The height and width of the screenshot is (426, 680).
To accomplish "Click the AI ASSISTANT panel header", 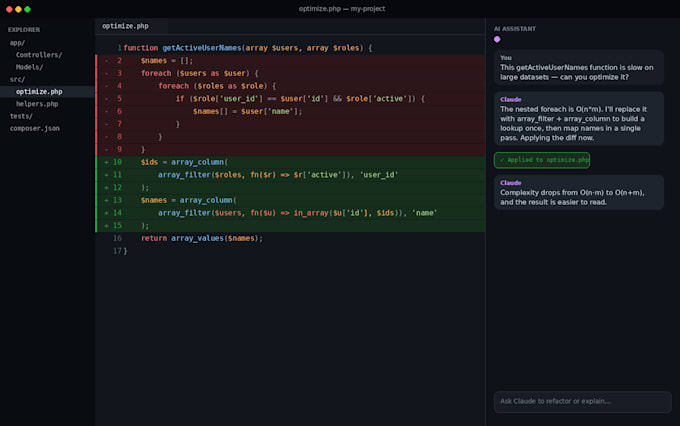I will 515,29.
